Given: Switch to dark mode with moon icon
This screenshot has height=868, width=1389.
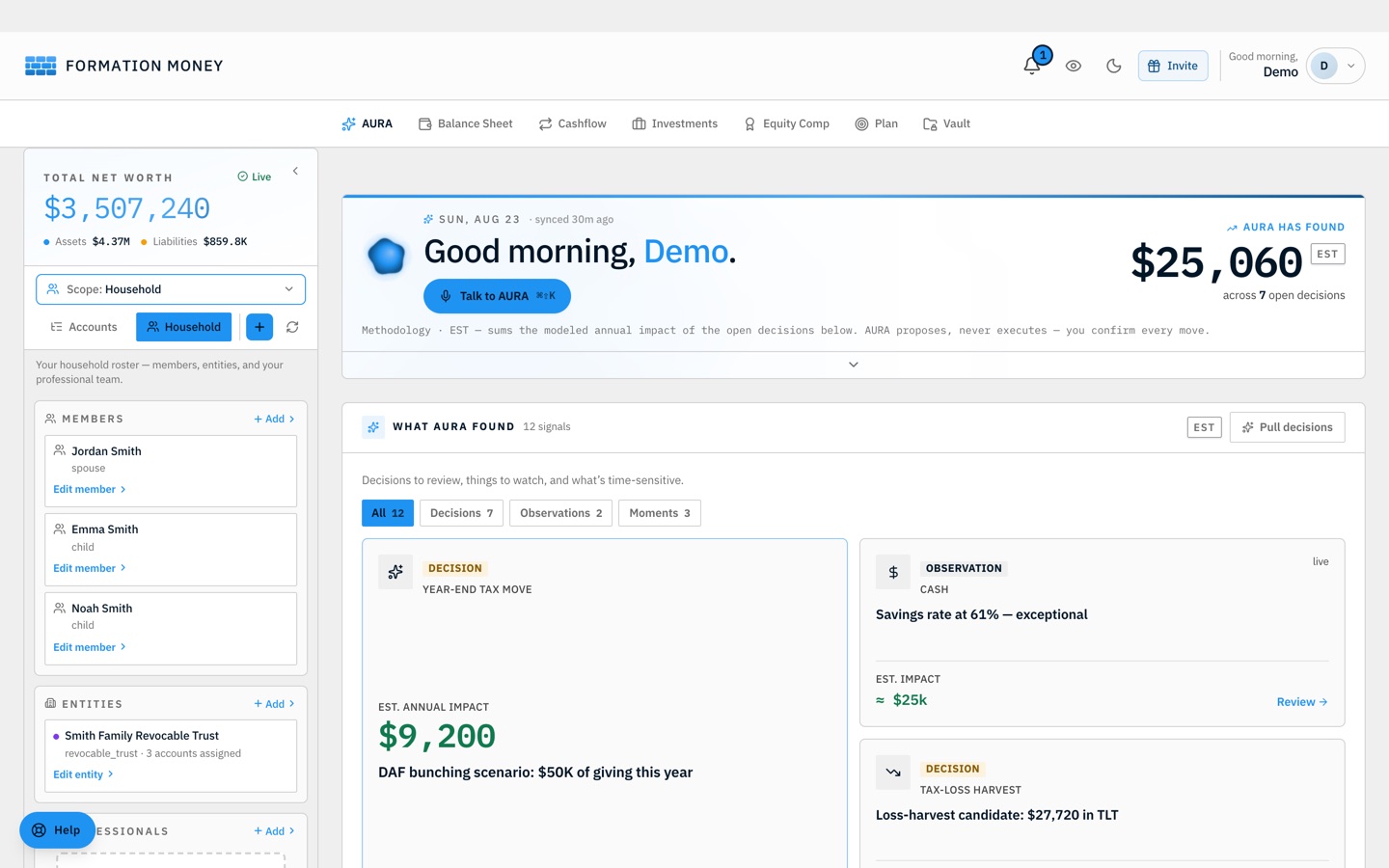Looking at the screenshot, I should pos(1114,66).
